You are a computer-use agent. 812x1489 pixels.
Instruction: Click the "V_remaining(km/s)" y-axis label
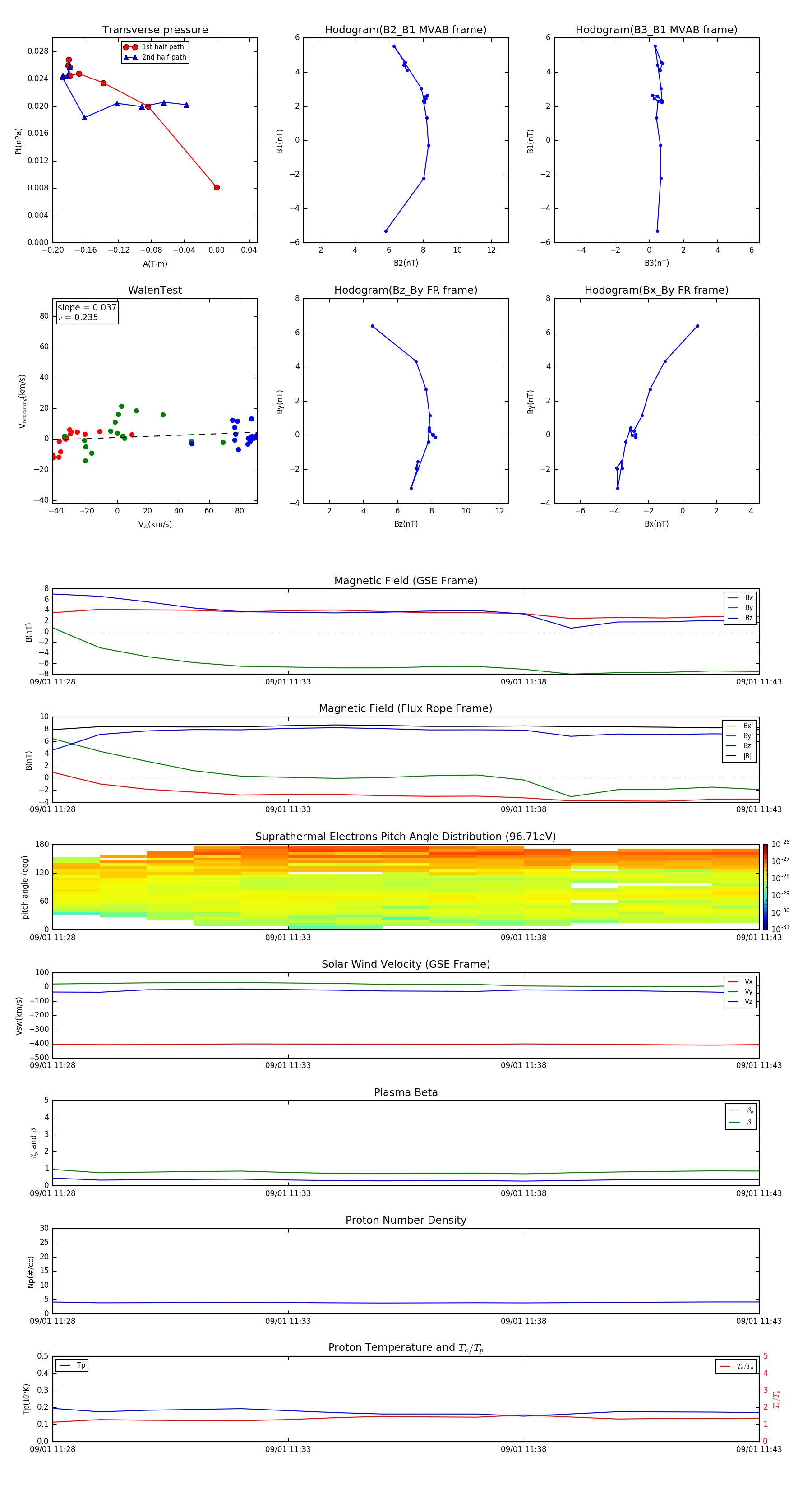pyautogui.click(x=22, y=401)
